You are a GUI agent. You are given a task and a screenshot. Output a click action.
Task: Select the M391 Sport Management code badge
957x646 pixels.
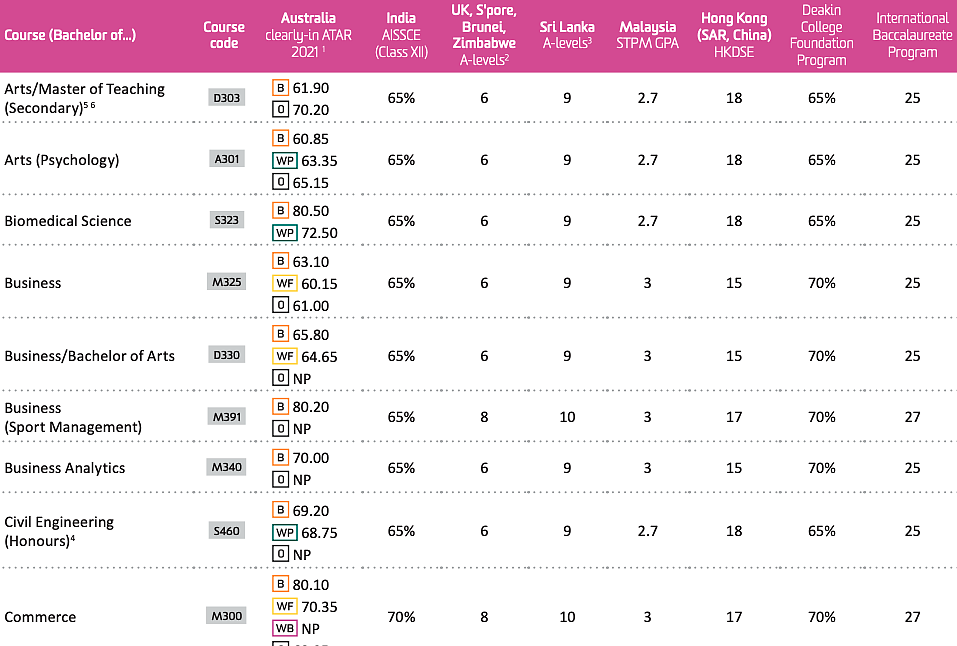[226, 417]
